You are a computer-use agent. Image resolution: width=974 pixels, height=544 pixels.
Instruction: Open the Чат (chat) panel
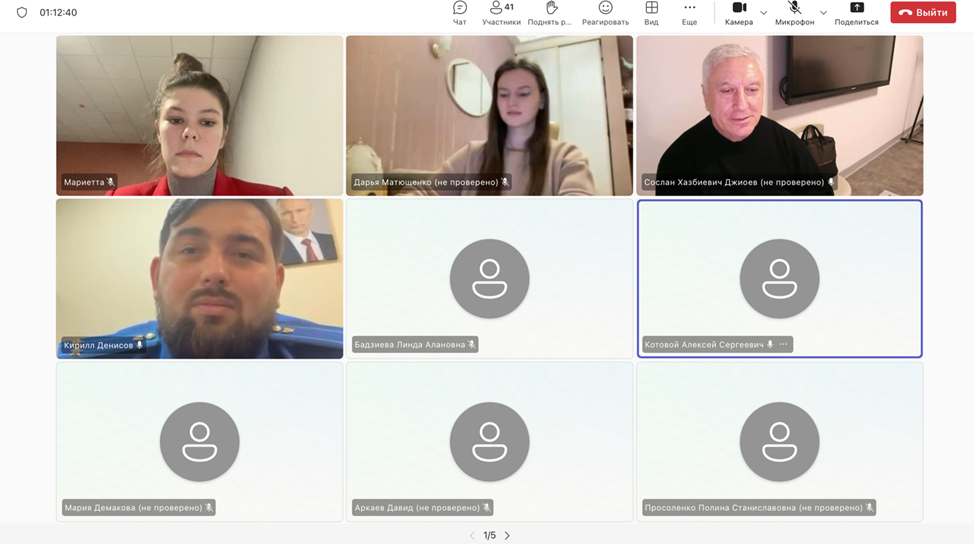459,12
